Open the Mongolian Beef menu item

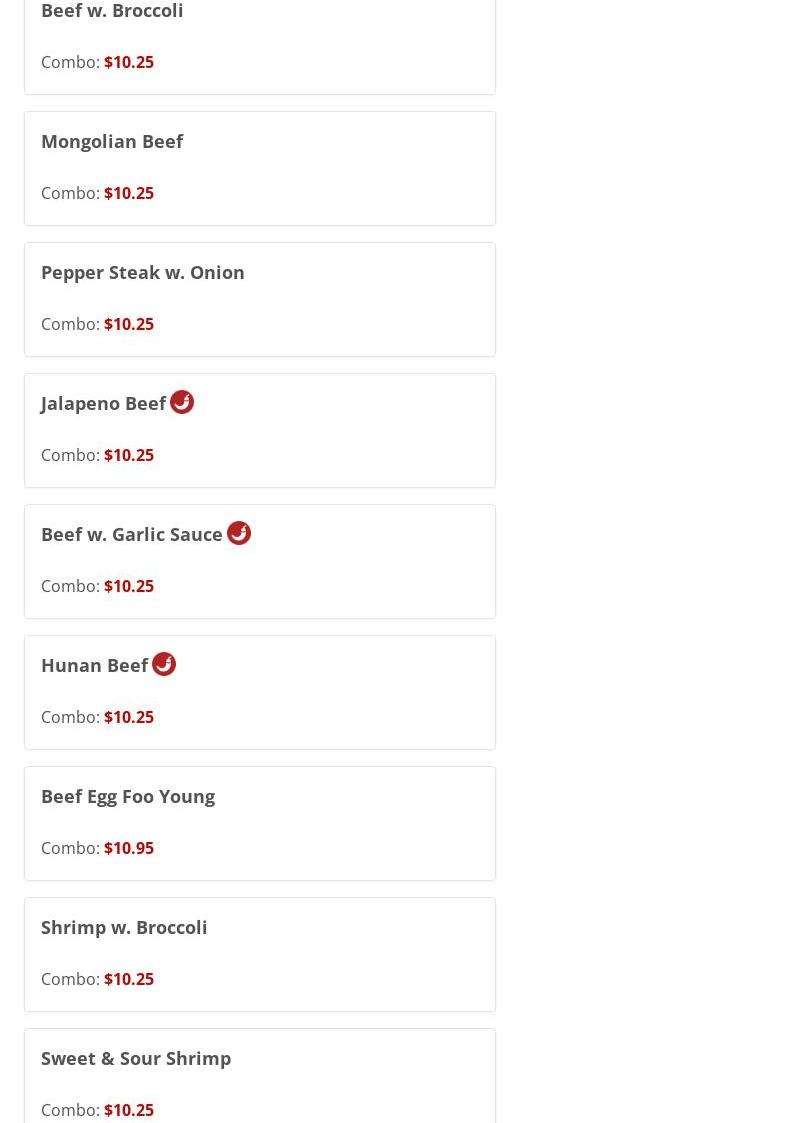pyautogui.click(x=112, y=141)
